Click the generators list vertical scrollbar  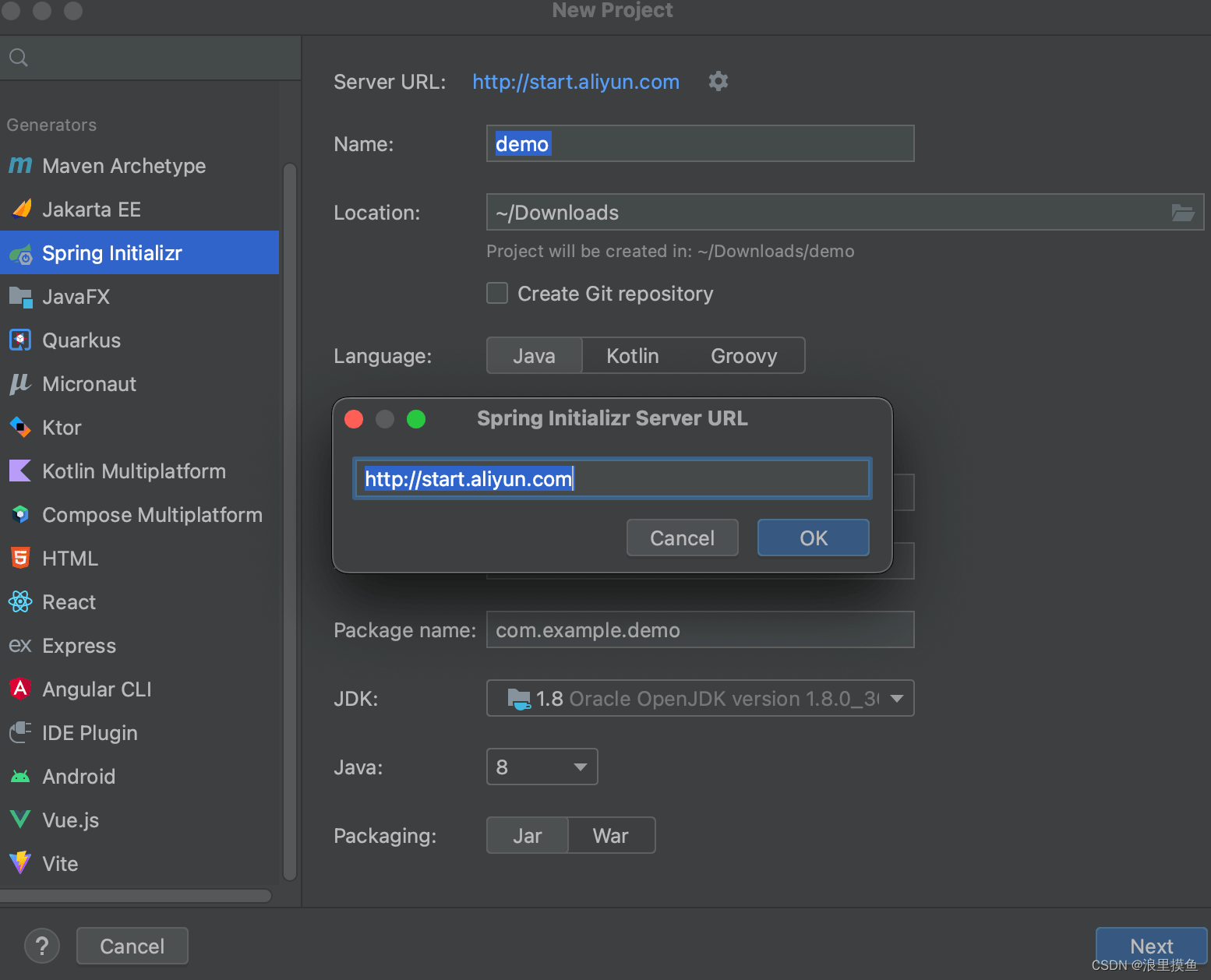pos(289,520)
